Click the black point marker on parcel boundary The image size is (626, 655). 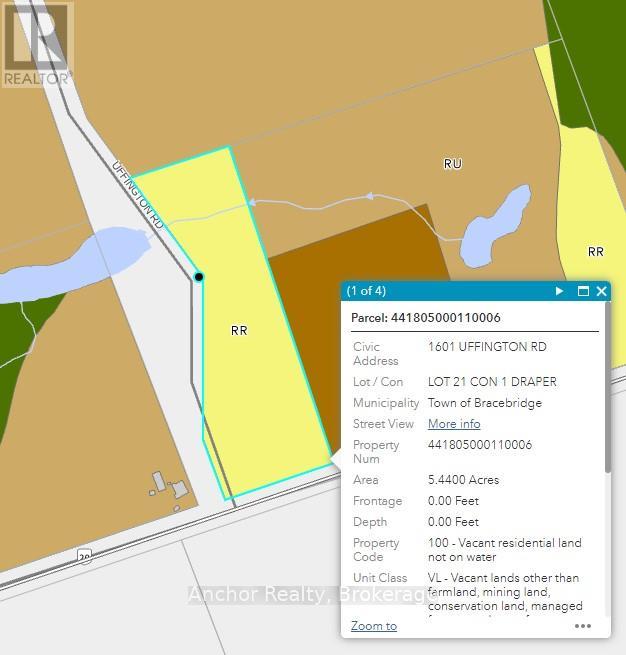pyautogui.click(x=199, y=276)
